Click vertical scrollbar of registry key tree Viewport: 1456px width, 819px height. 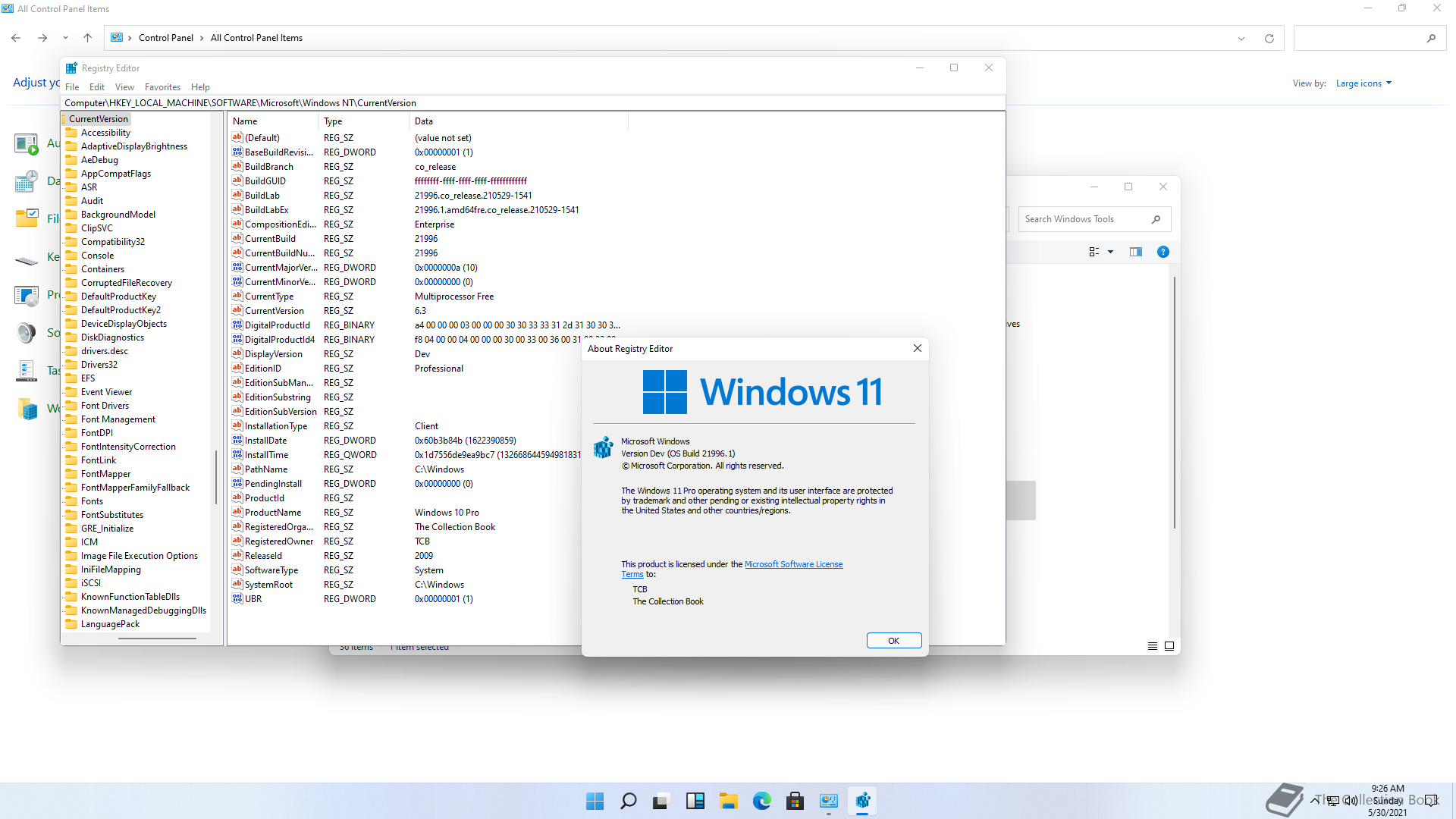click(x=216, y=478)
